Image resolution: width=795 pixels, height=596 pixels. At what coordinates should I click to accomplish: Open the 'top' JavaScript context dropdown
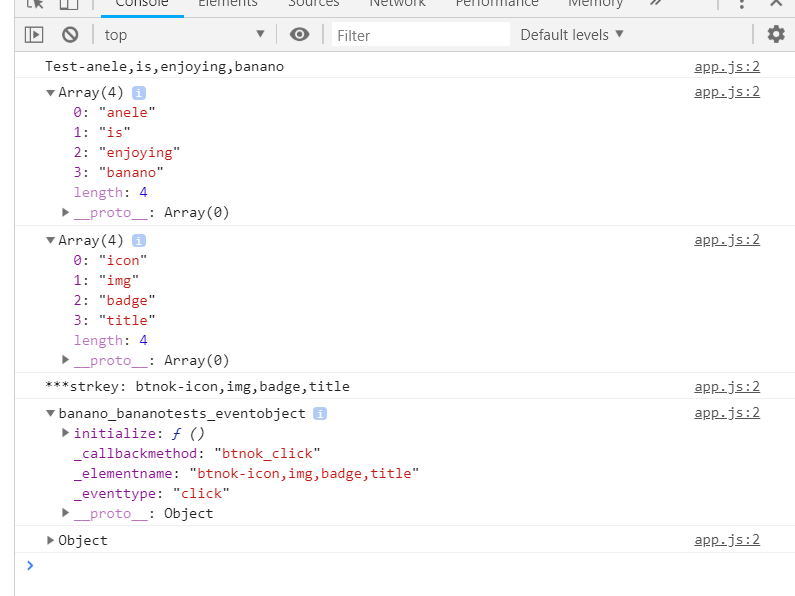coord(185,35)
